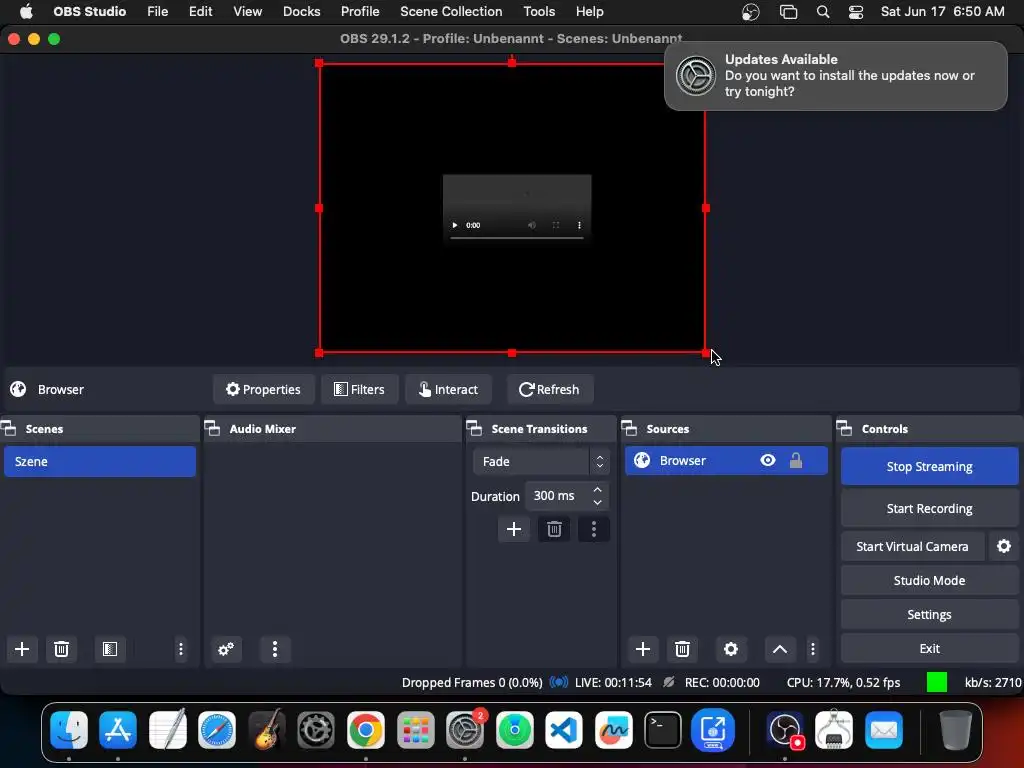Click the preview video's progress bar

coord(517,238)
